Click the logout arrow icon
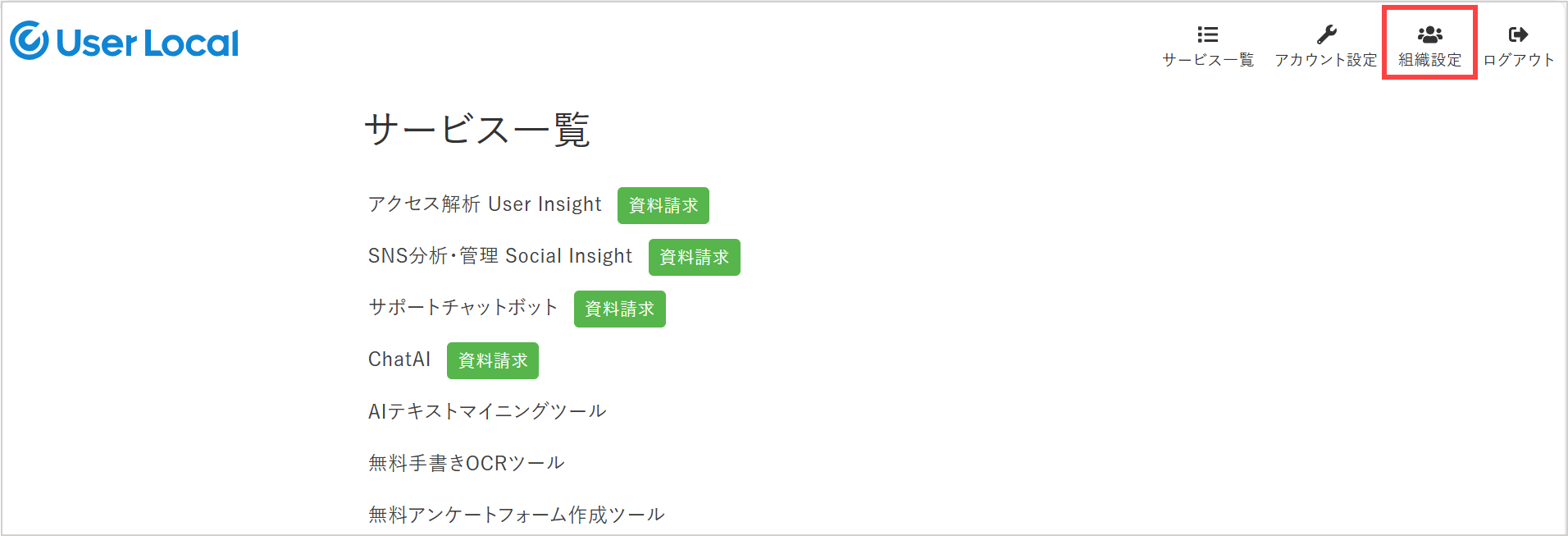 1518,34
